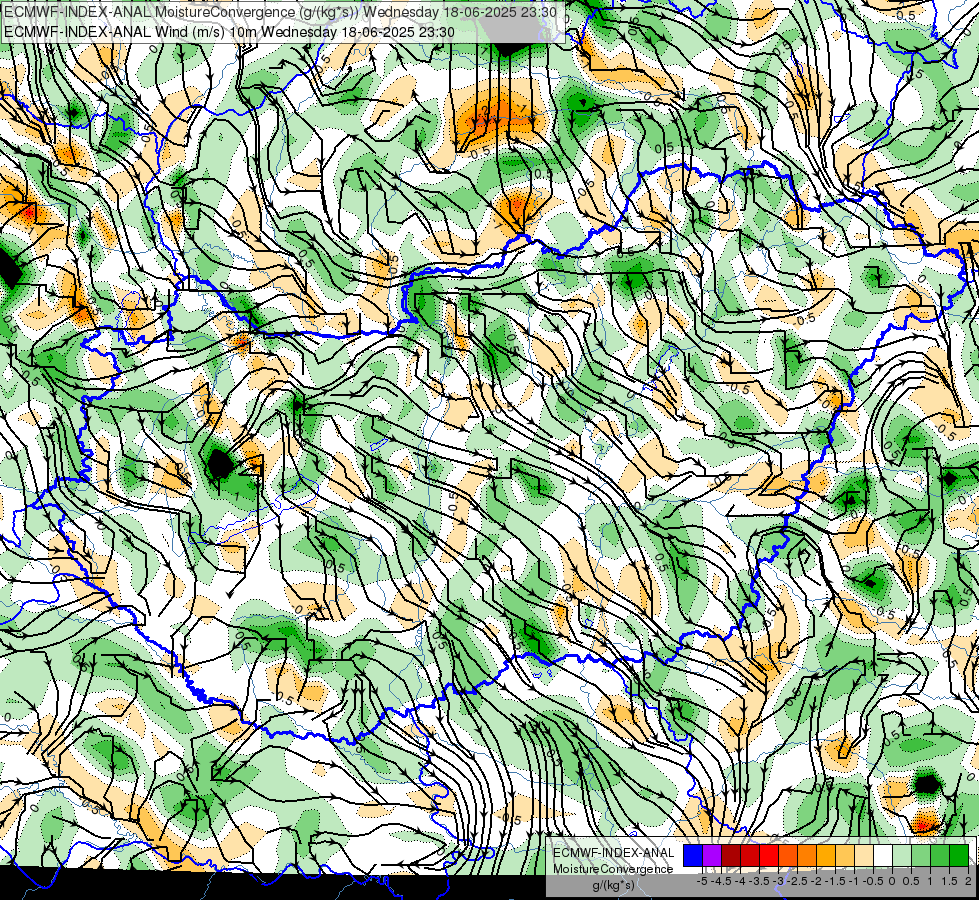This screenshot has width=979, height=900.
Task: Click the dark maroon swatch between -4.5 and -4
Action: coord(731,856)
